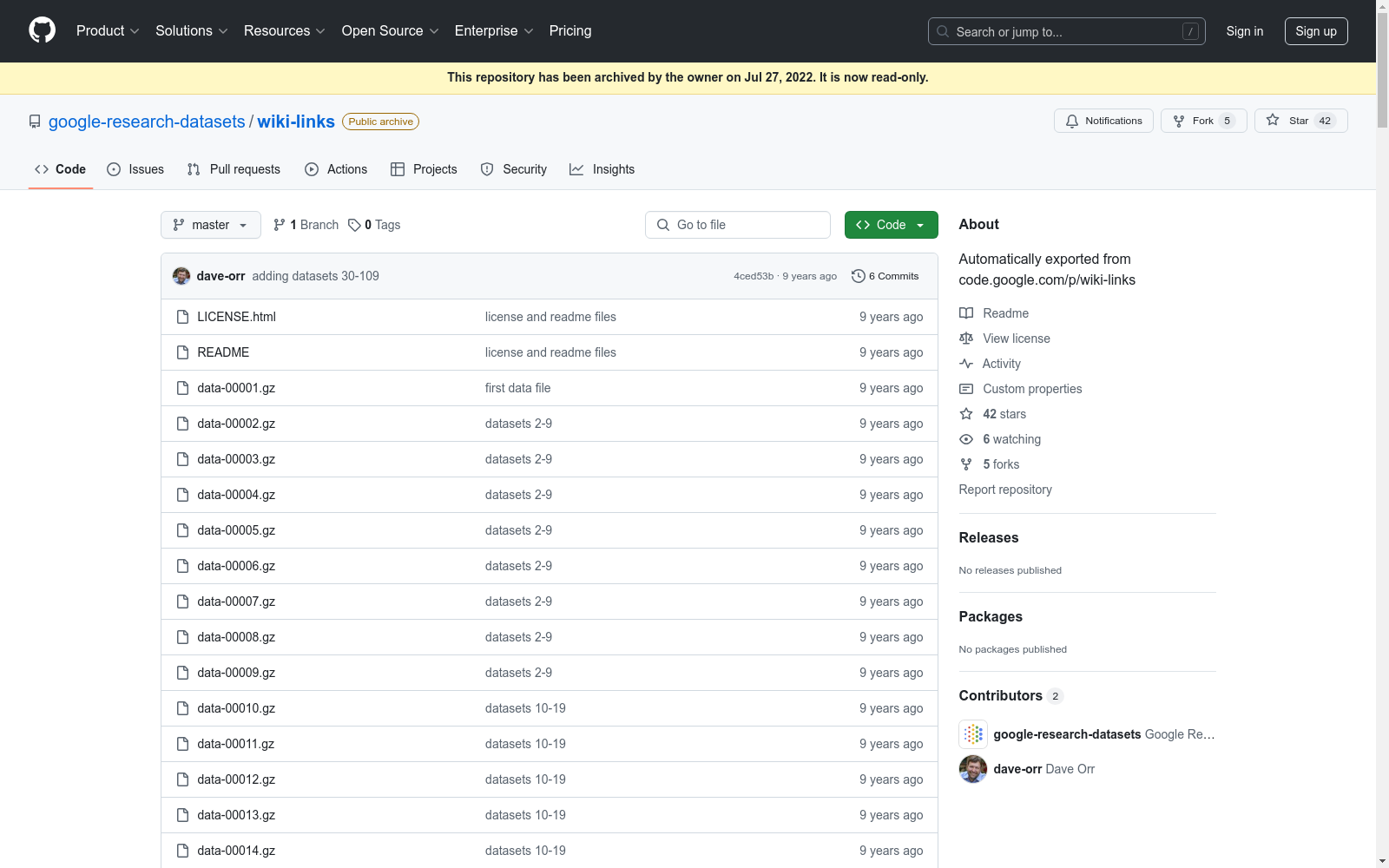Click the Go to file input
1389x868 pixels.
(x=738, y=225)
